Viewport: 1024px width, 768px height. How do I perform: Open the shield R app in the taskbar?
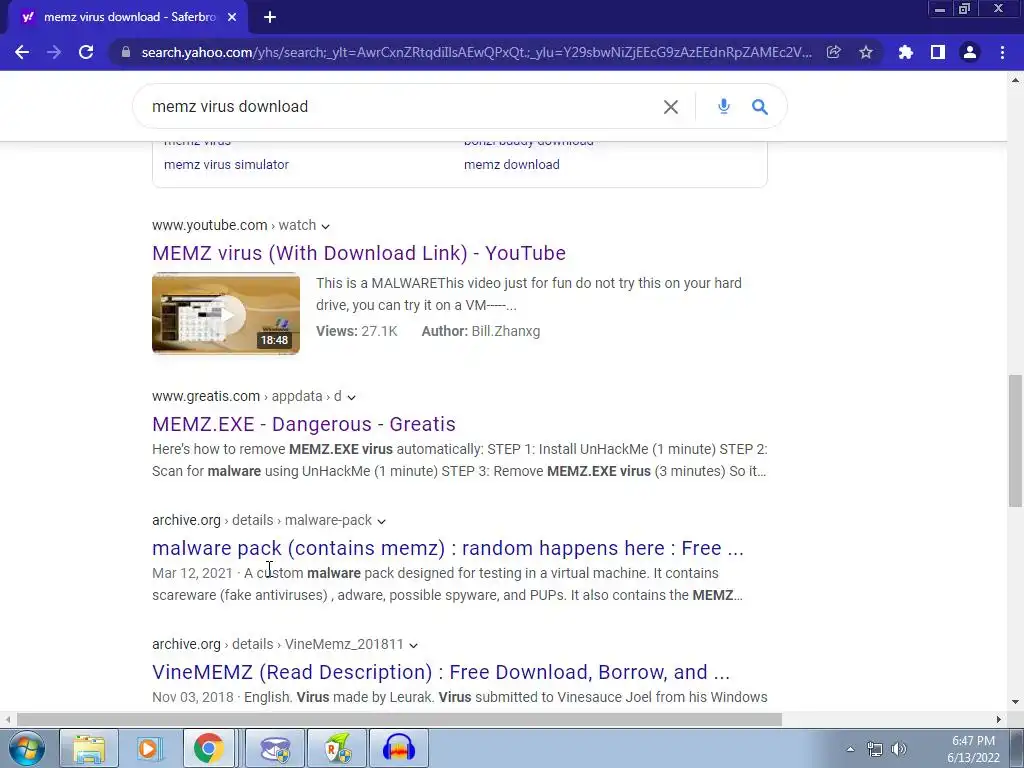(337, 748)
